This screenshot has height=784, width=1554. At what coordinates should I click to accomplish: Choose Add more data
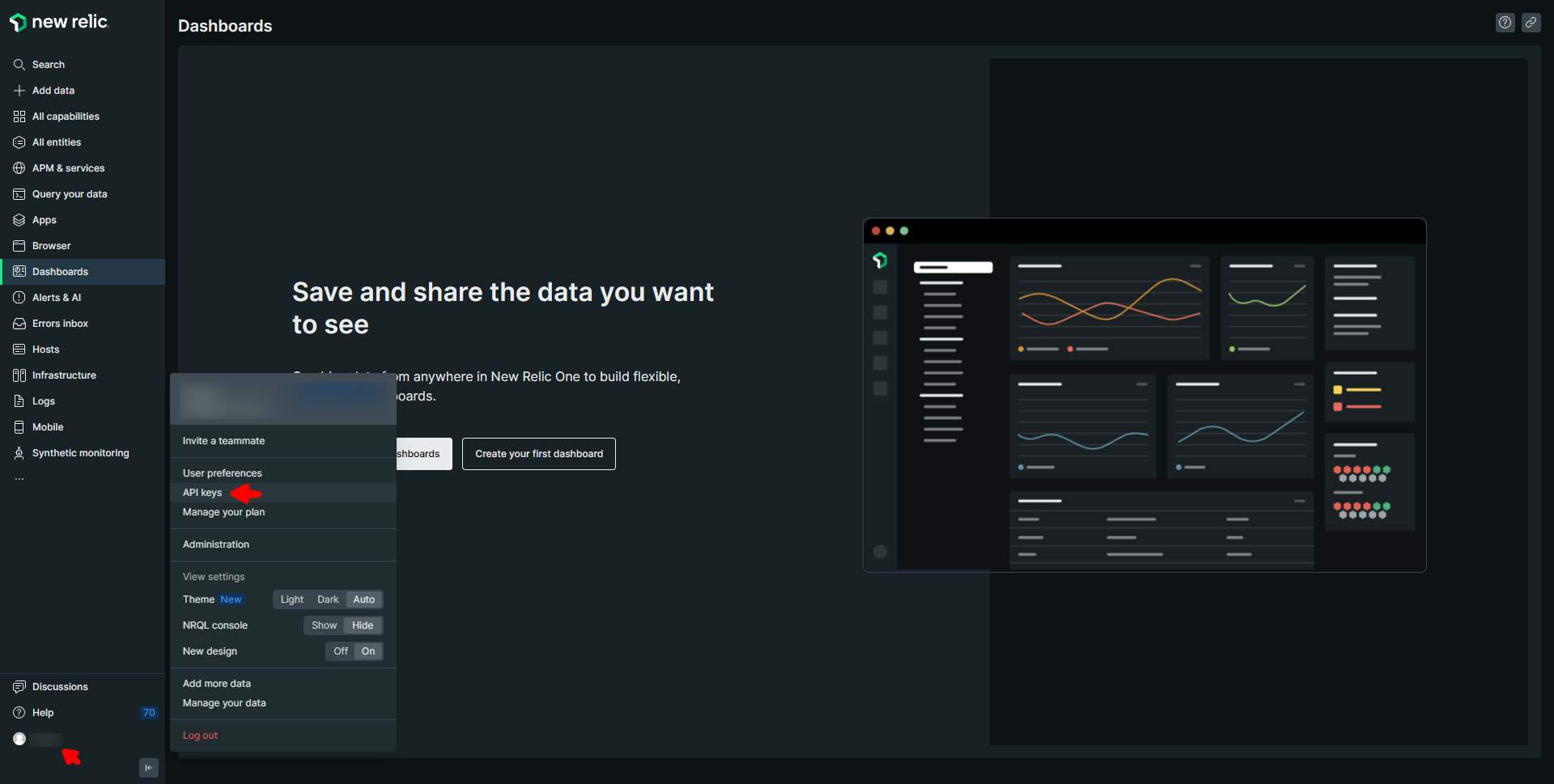pos(283,684)
